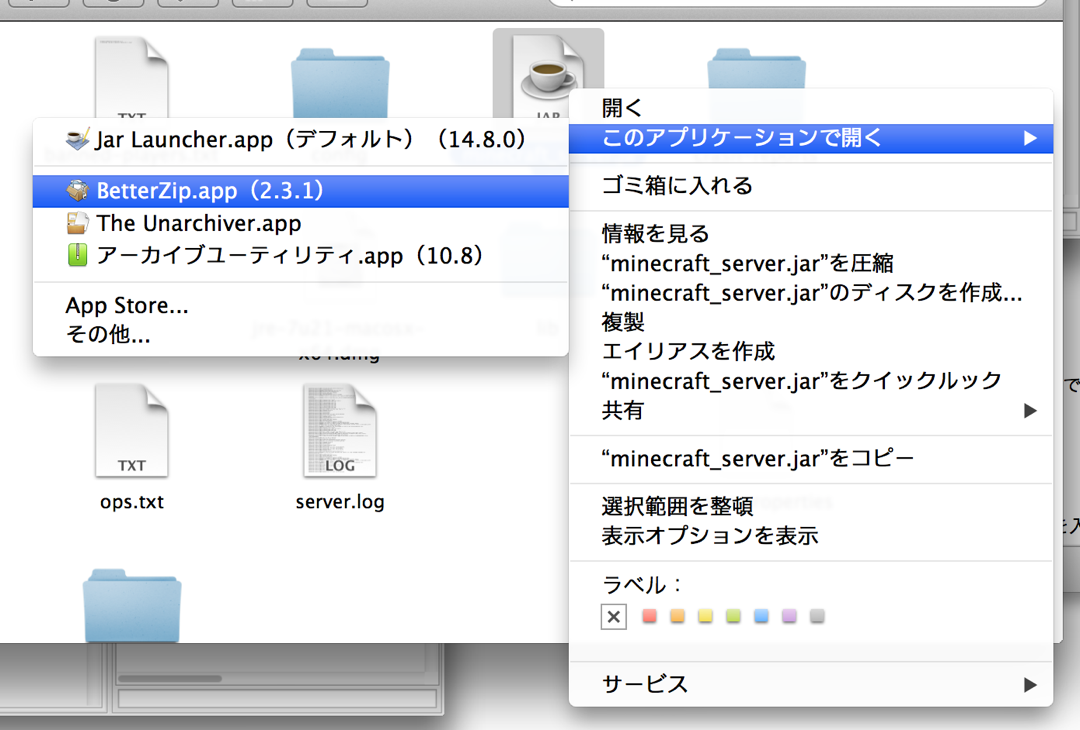Open 表示オプションを表示
The width and height of the screenshot is (1080, 730).
pos(811,536)
